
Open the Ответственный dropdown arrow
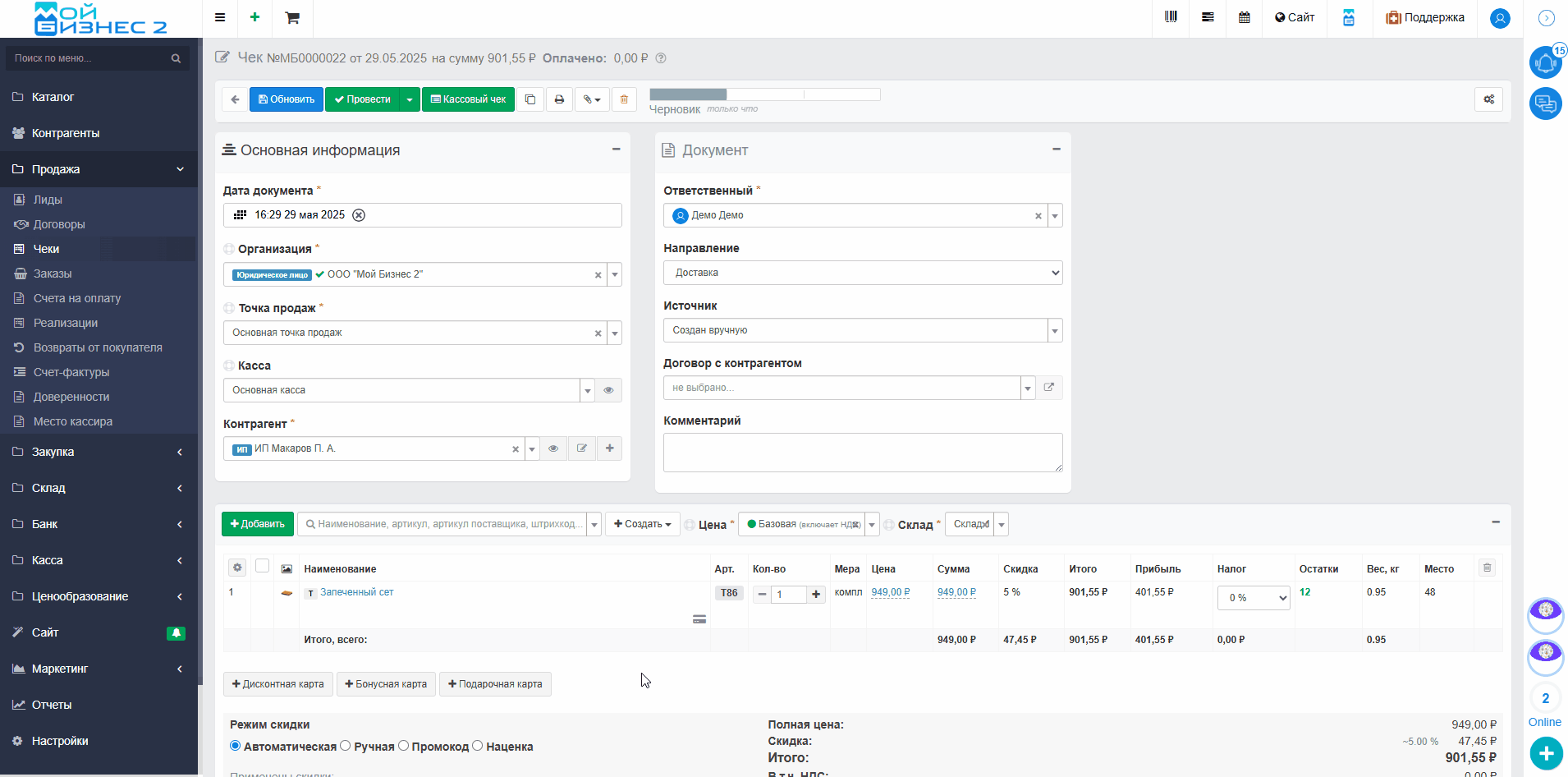click(x=1055, y=215)
